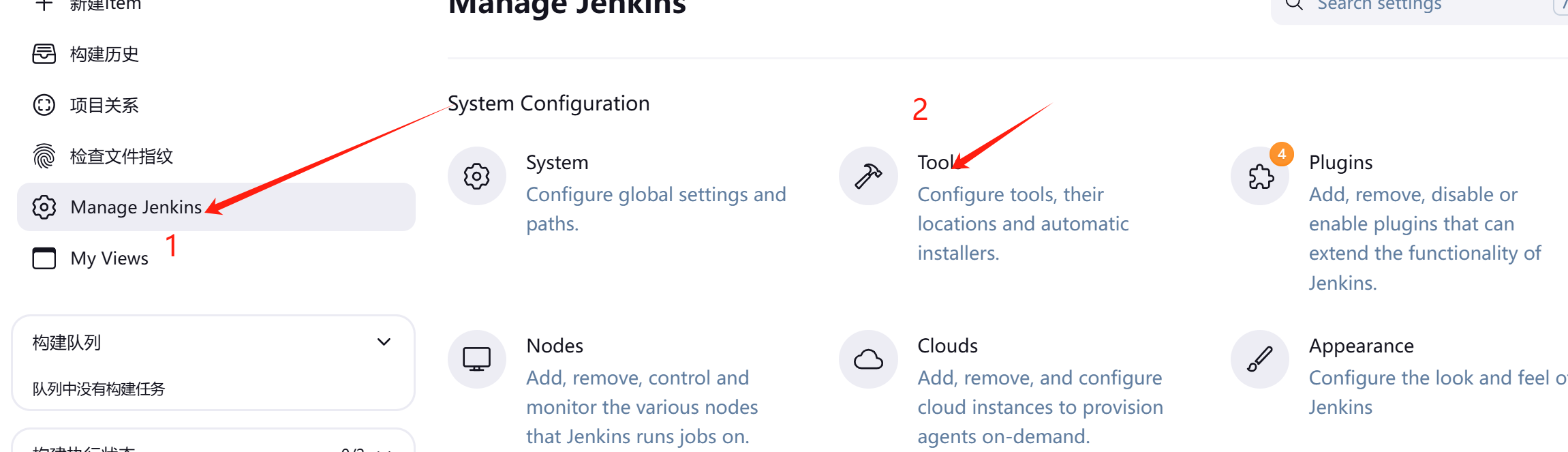The height and width of the screenshot is (452, 1568).
Task: Open the Tools configuration link
Action: coord(934,162)
